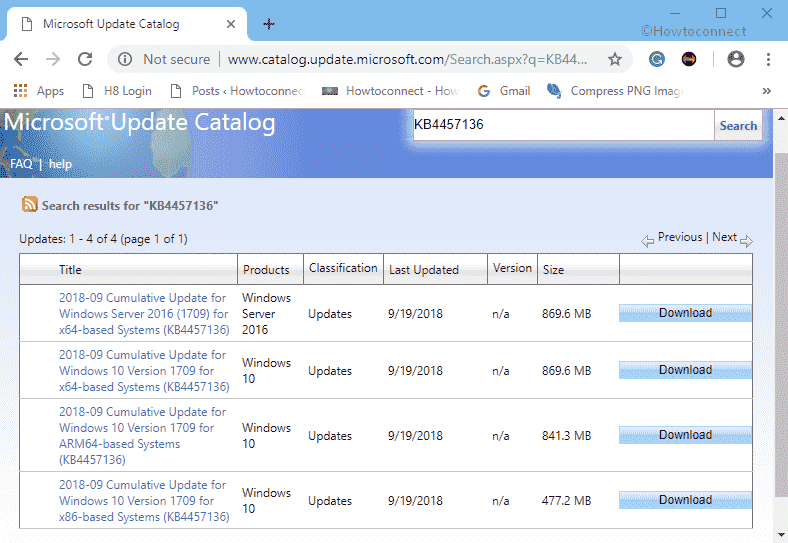Download the Windows Server 2016 update
Screen dimensions: 788x543
pyautogui.click(x=685, y=313)
